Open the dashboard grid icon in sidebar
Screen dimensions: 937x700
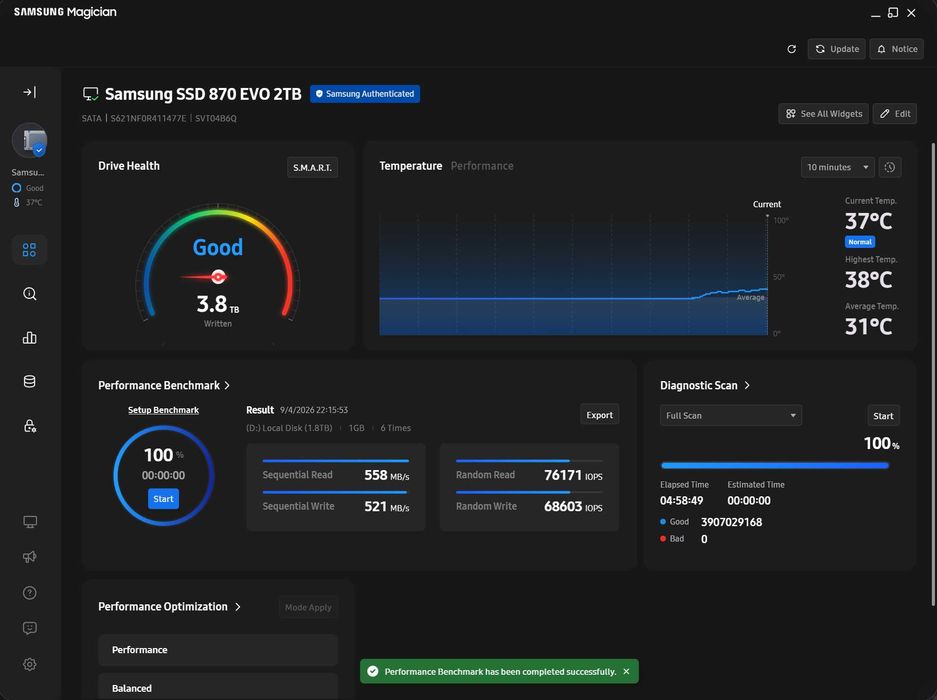coord(29,249)
